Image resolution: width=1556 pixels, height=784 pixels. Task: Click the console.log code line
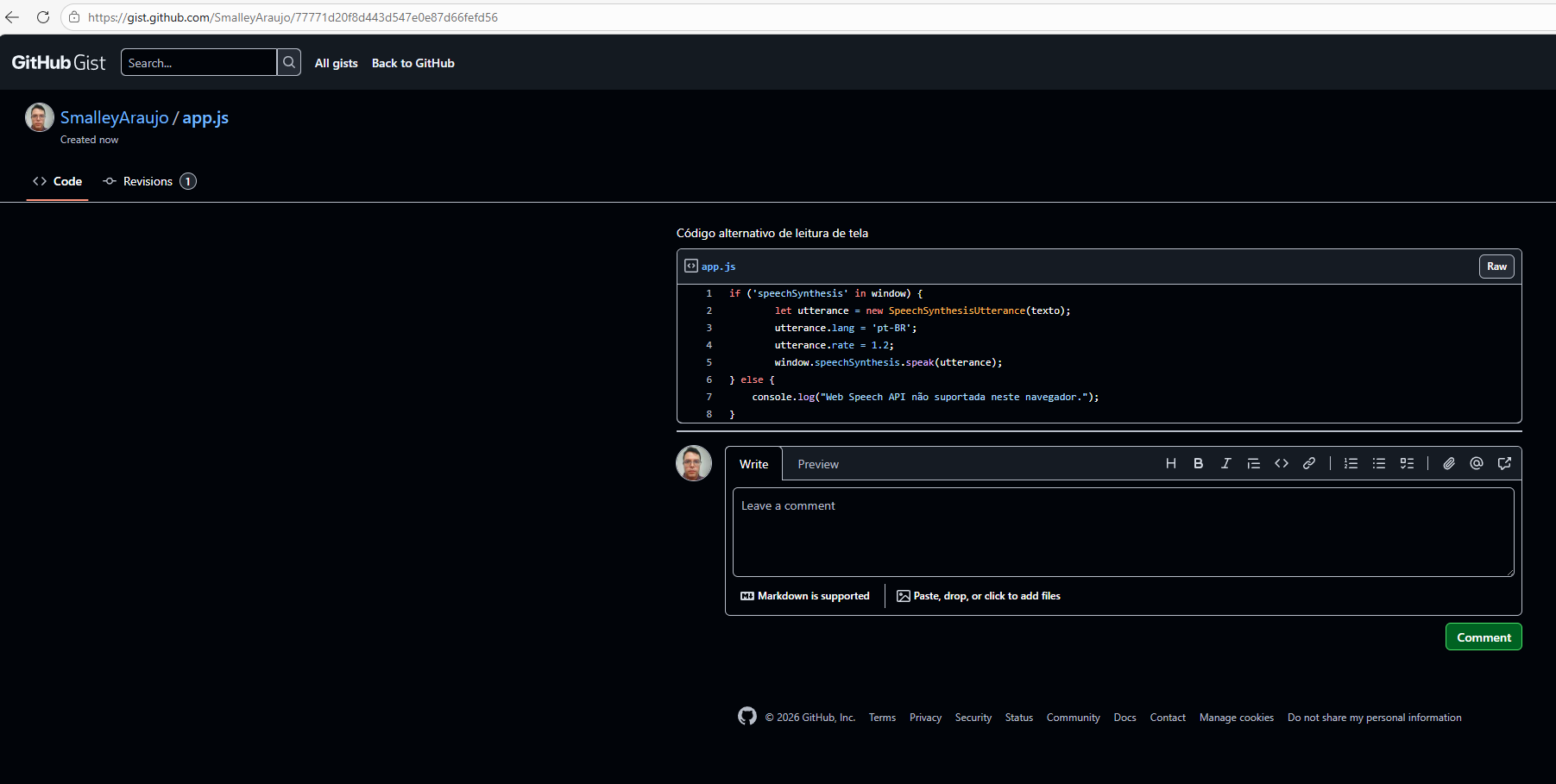click(925, 397)
